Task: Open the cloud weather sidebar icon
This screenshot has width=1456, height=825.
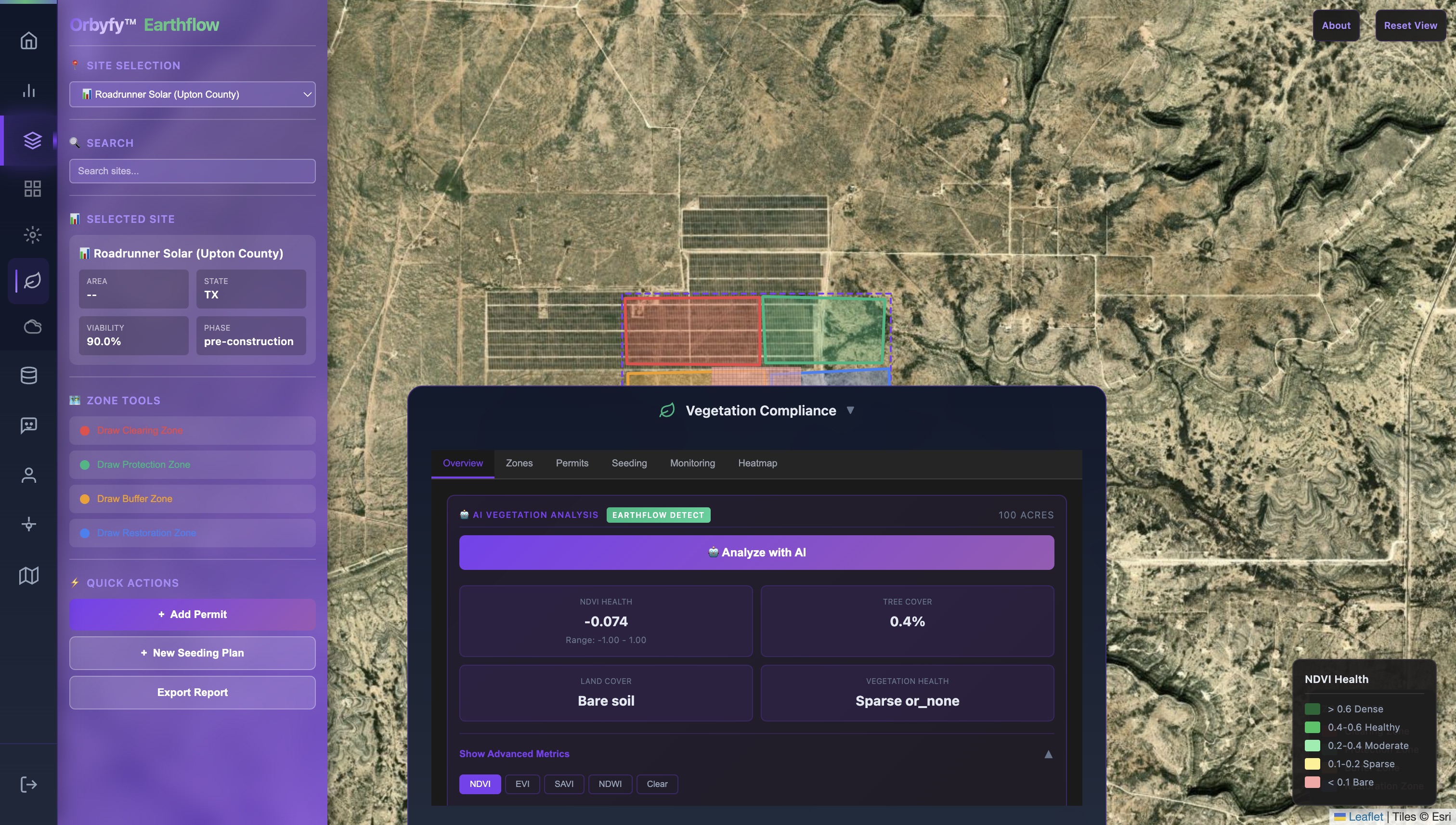Action: tap(32, 327)
